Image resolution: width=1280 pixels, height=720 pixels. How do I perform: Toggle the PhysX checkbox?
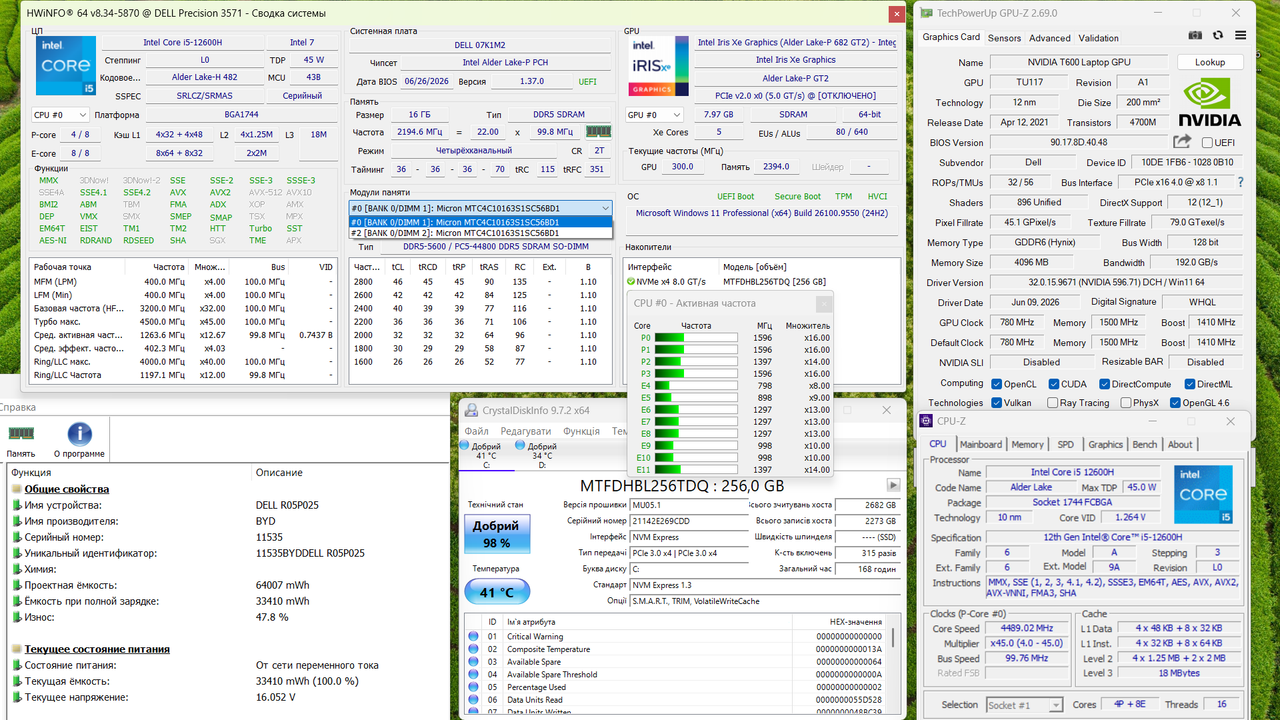click(1125, 403)
